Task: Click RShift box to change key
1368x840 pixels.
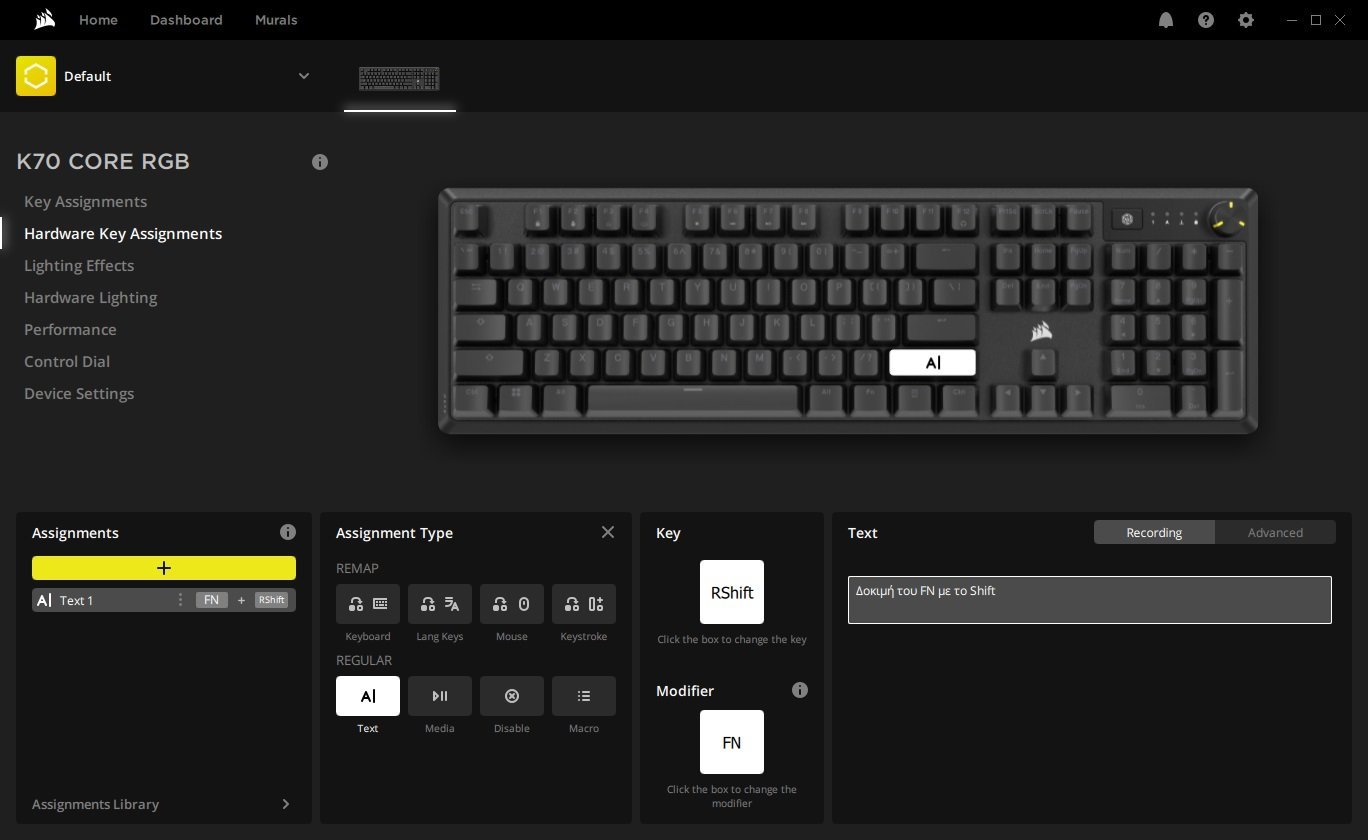Action: (x=732, y=592)
